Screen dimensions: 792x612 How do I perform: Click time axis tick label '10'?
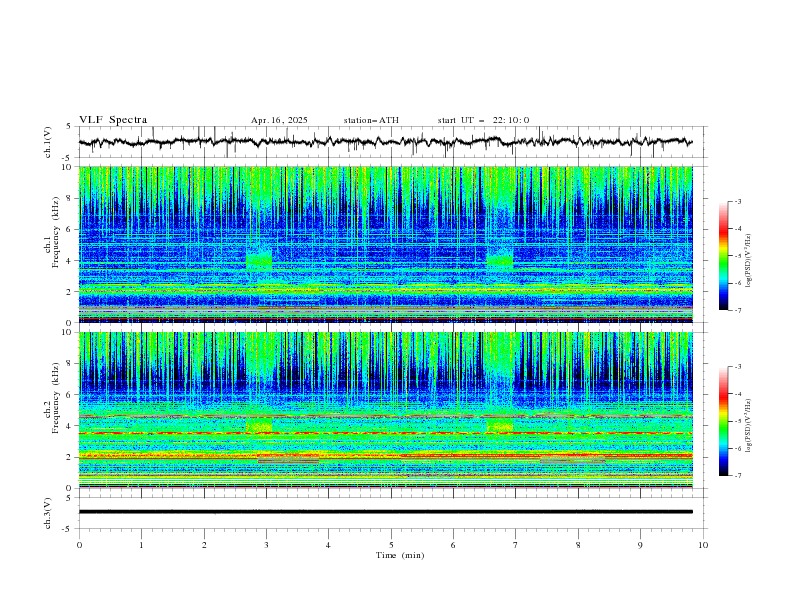point(703,545)
